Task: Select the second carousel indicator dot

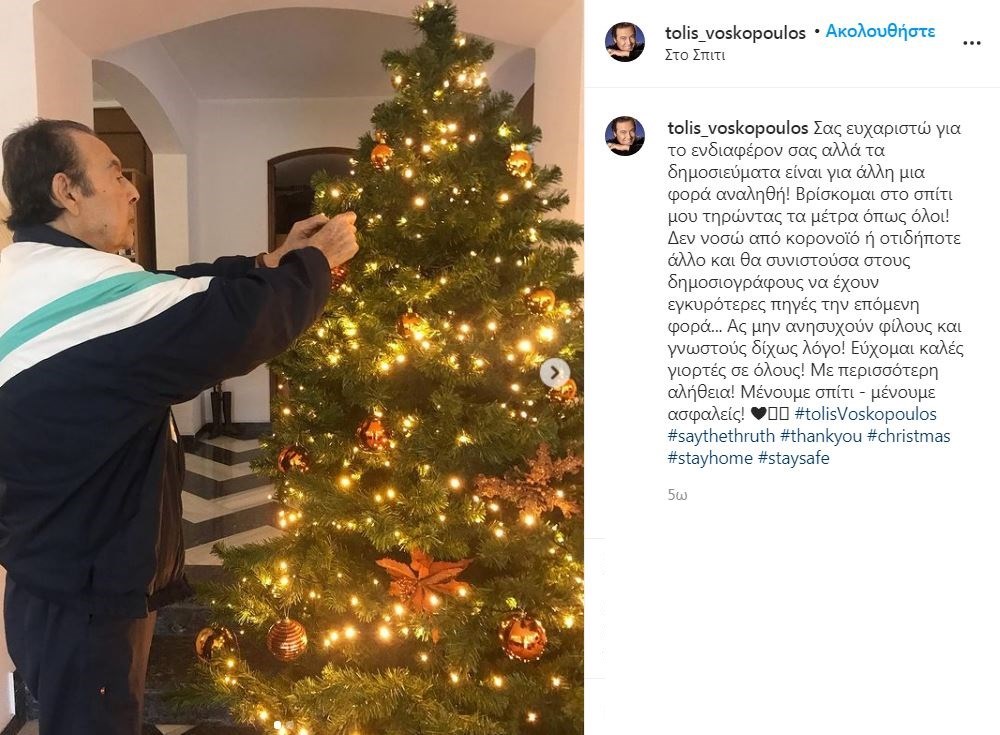Action: tap(291, 725)
